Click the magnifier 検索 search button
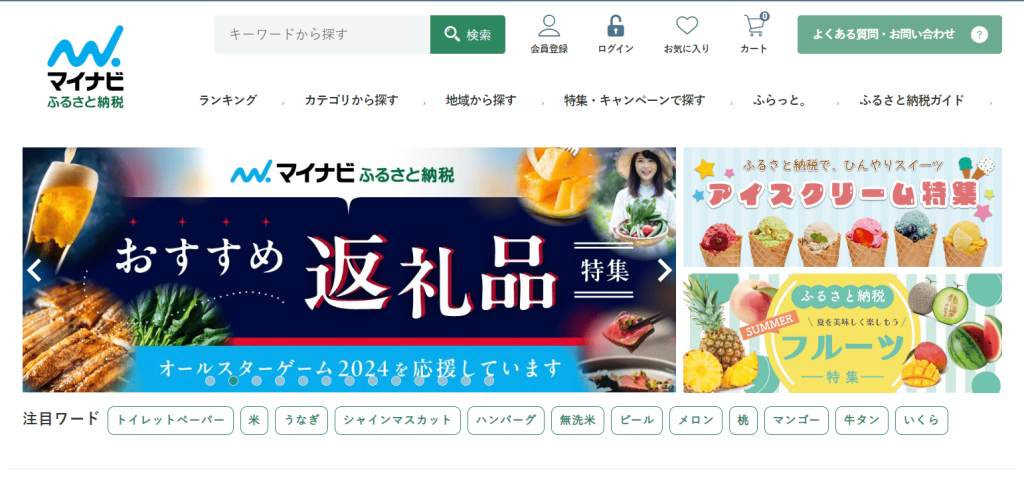The height and width of the screenshot is (486, 1024). coord(468,35)
